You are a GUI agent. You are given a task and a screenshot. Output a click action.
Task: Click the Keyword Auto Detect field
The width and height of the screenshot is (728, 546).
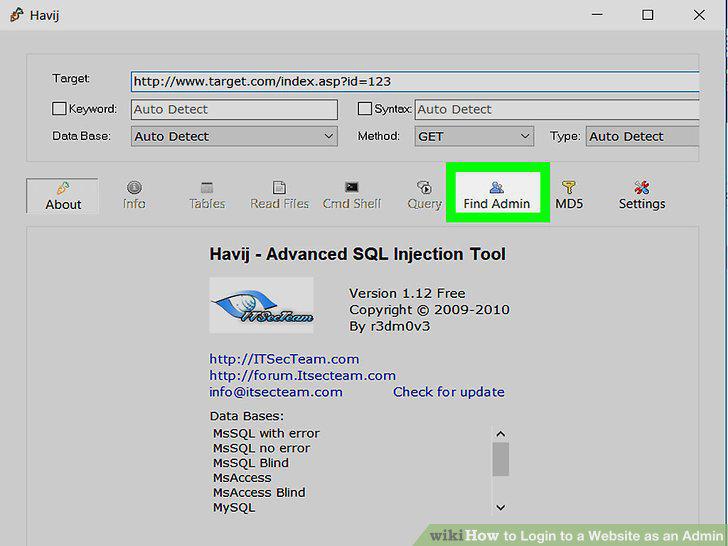pyautogui.click(x=234, y=110)
